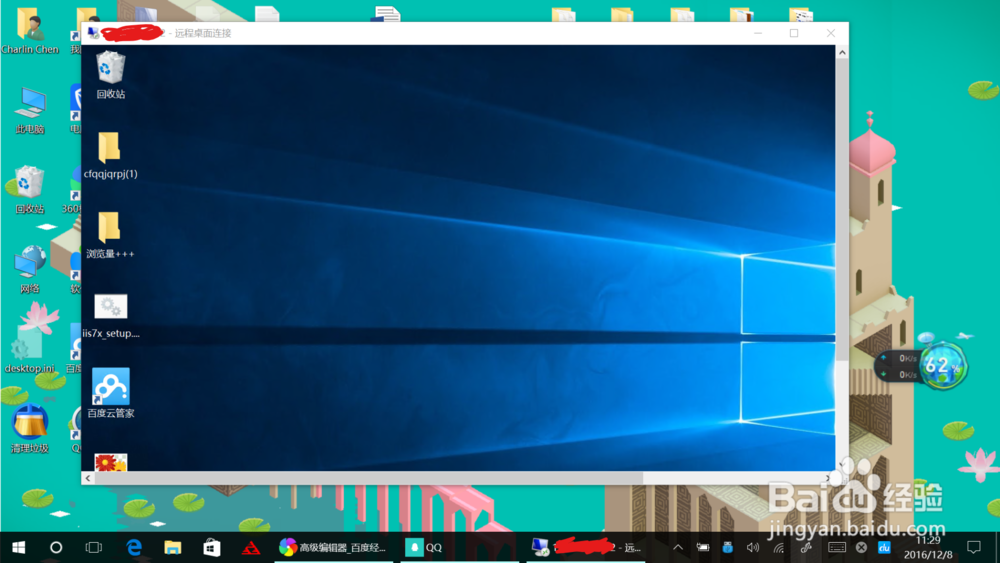Screen dimensions: 1000x563
Task: Open the Baidu input method du icon
Action: tap(884, 547)
